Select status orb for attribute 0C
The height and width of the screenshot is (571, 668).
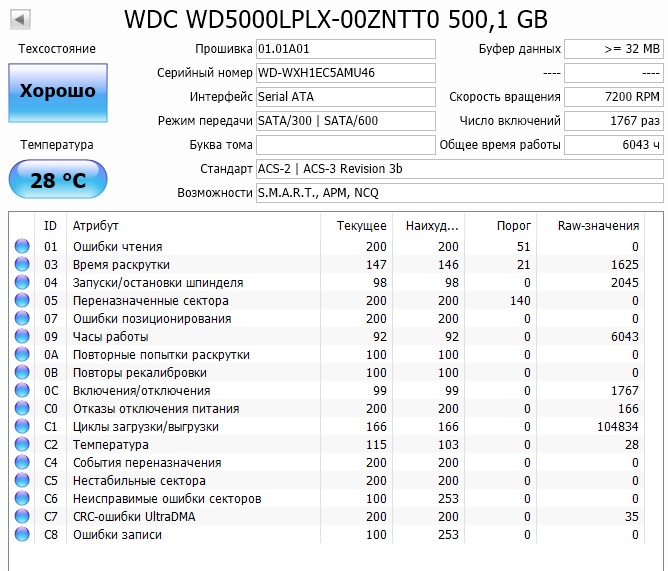[22, 390]
